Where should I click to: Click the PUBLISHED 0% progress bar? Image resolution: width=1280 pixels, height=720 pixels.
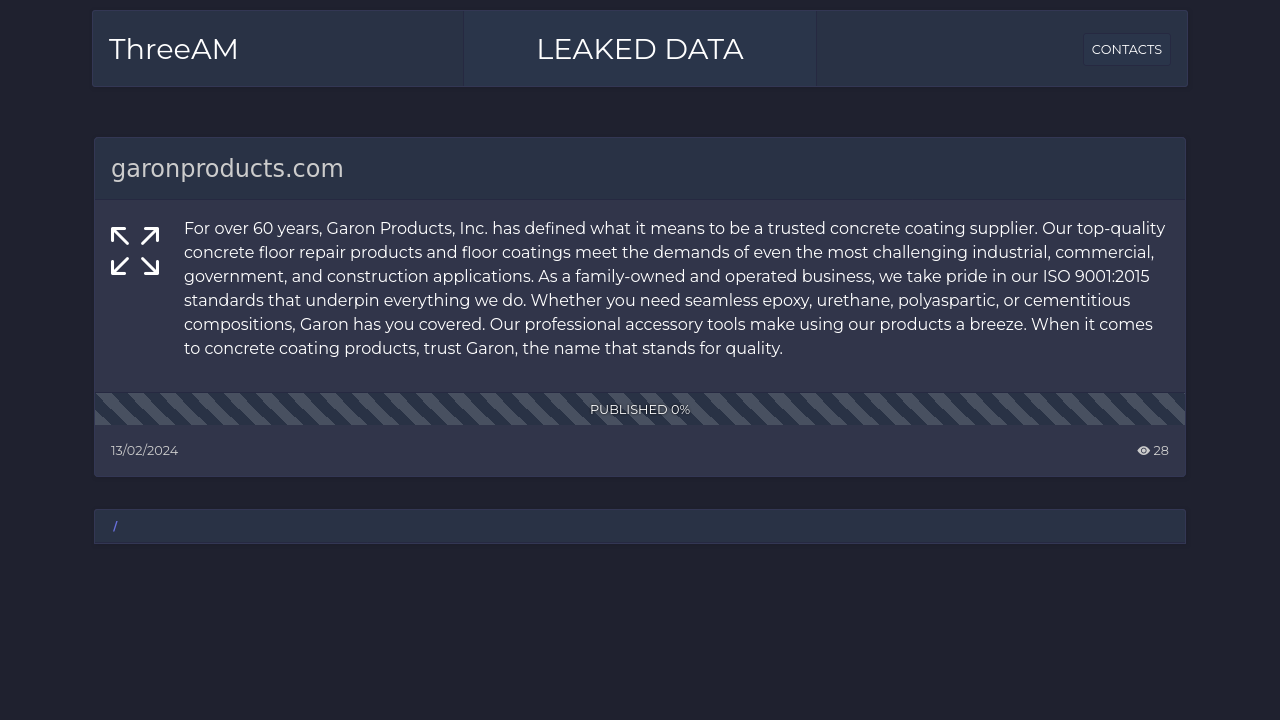pos(640,409)
